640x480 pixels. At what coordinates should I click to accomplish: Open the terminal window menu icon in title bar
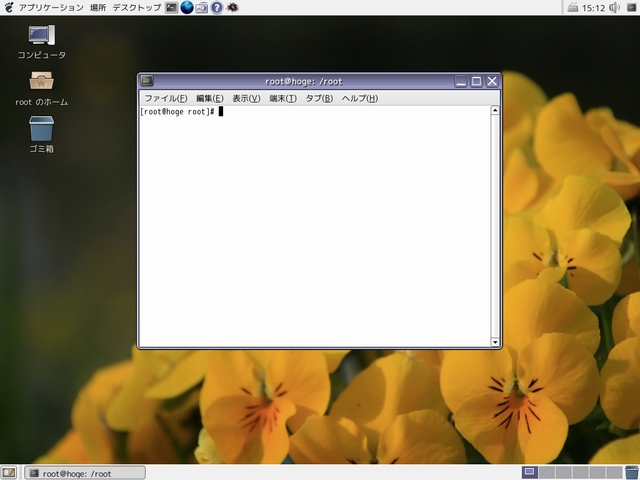pyautogui.click(x=147, y=81)
